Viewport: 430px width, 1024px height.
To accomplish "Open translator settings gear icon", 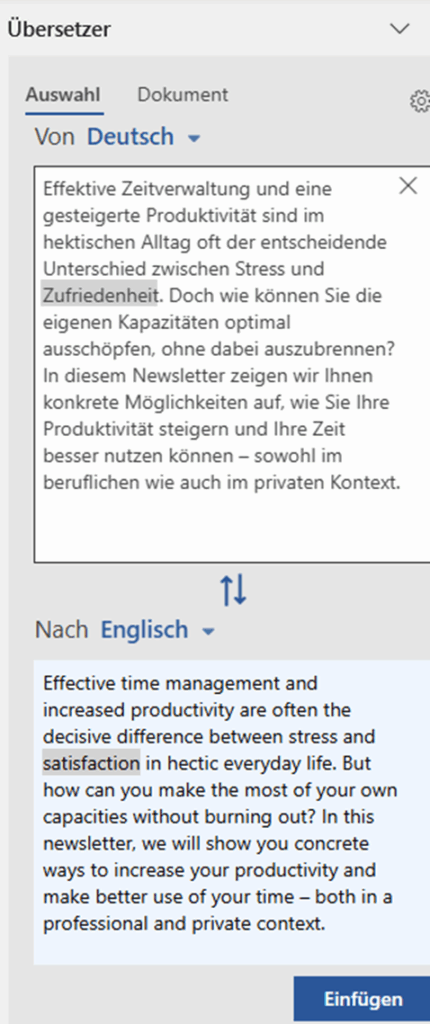I will [x=420, y=101].
